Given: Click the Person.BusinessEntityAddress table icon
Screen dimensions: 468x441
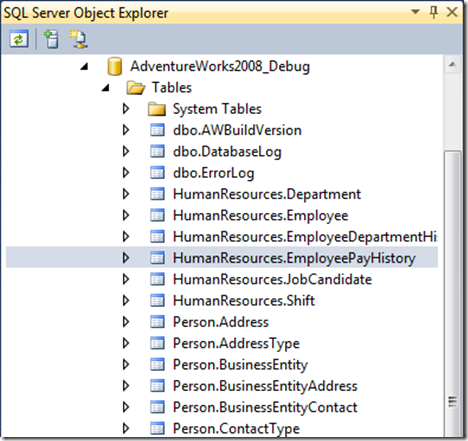Looking at the screenshot, I should 157,386.
